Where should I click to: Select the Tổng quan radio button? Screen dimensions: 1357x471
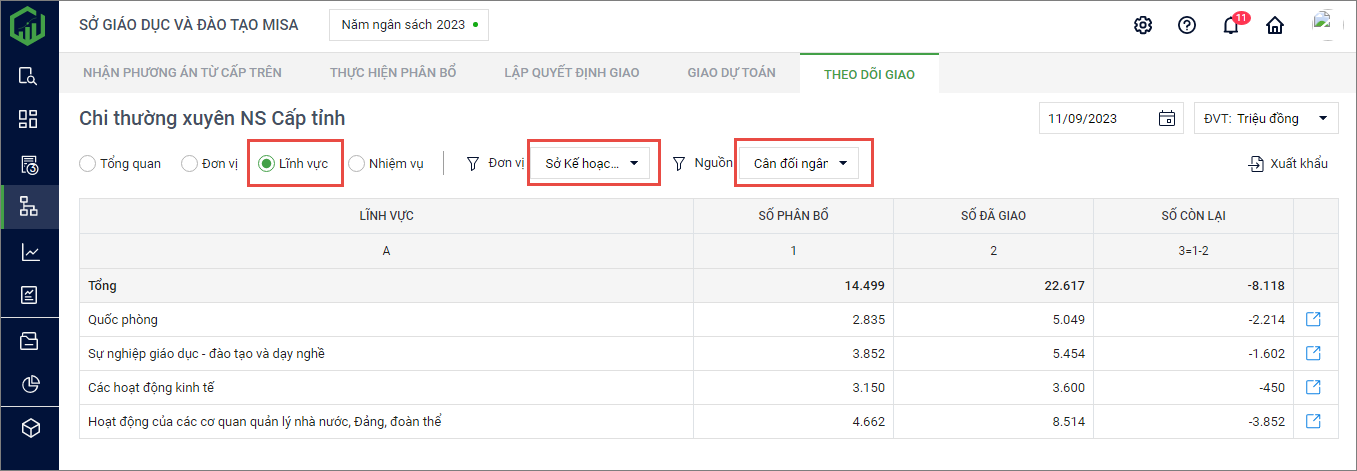(88, 164)
